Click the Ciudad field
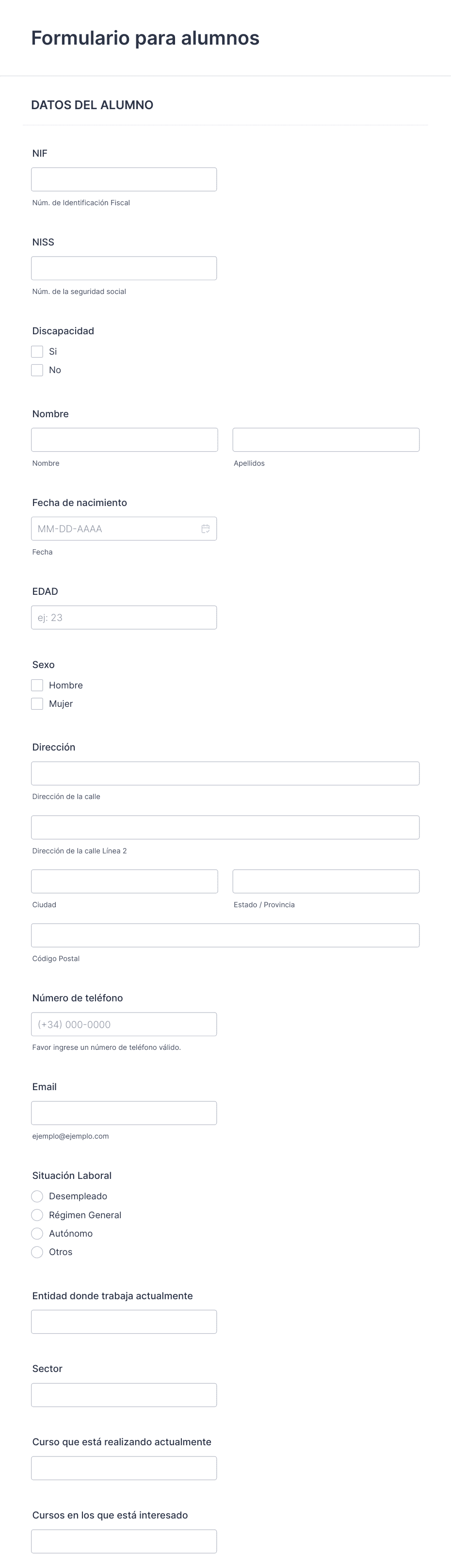This screenshot has width=451, height=1568. click(x=124, y=881)
